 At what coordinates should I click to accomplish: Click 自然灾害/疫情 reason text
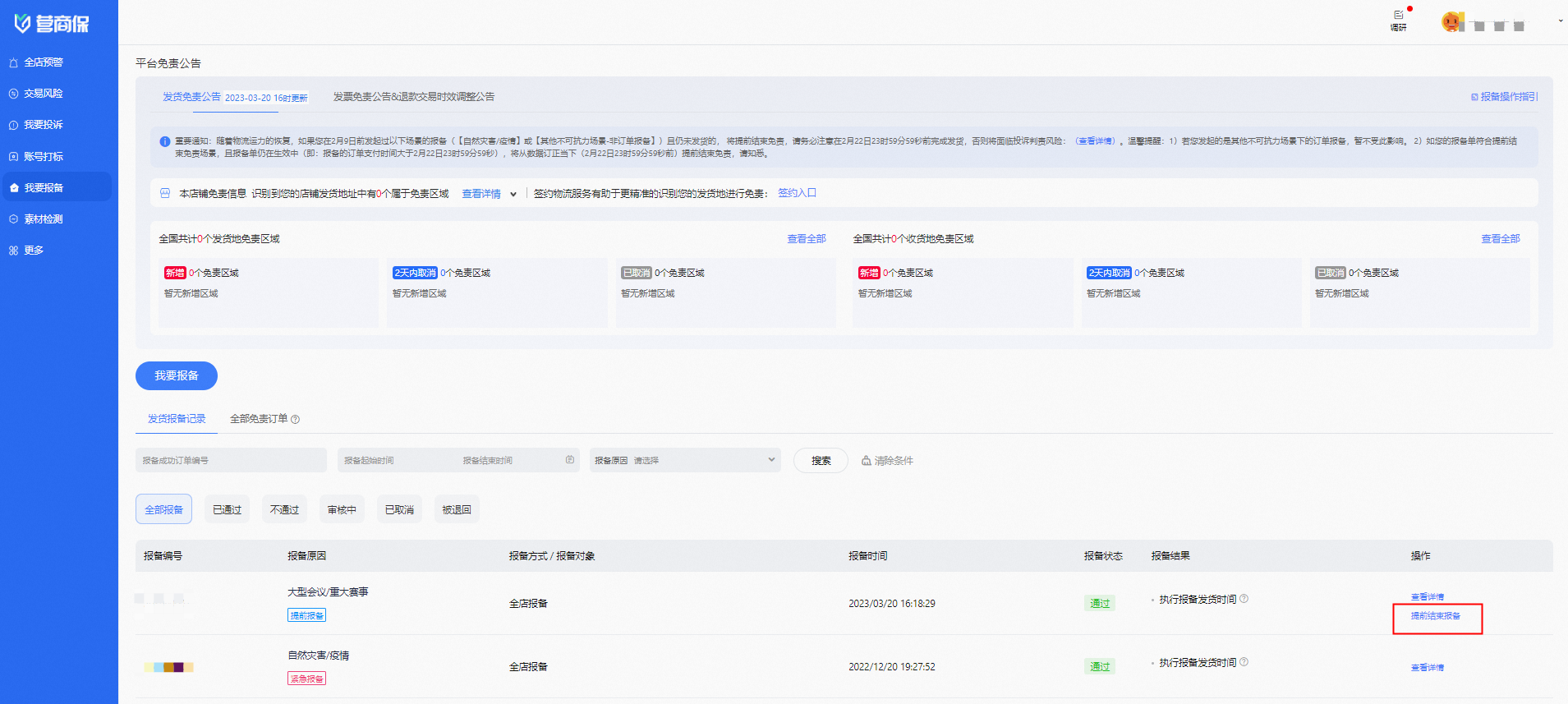[319, 656]
